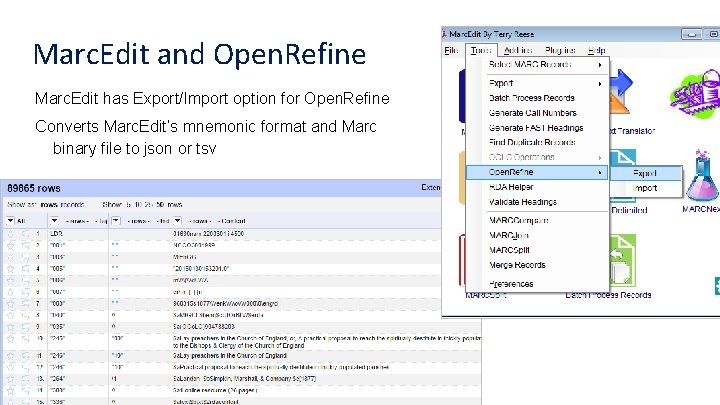Viewport: 720px width, 405px height.
Task: Select MARCJoin menu entry
Action: pos(509,235)
